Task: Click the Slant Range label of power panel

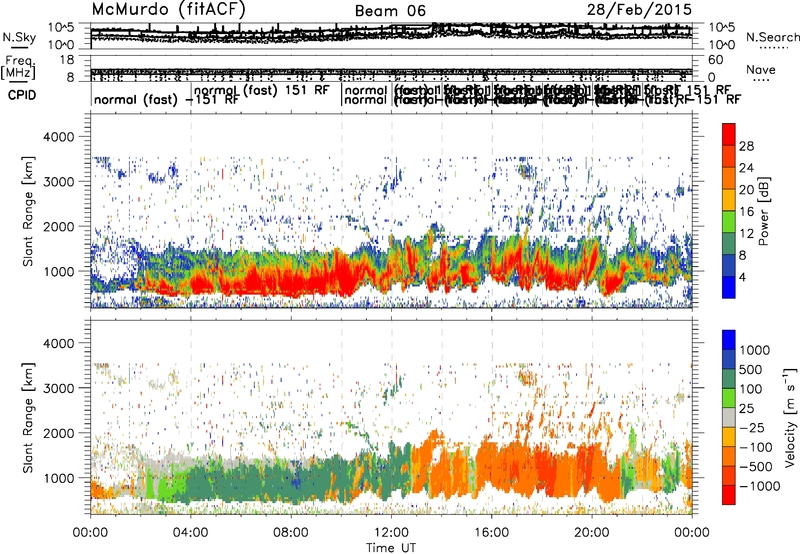Action: [28, 211]
